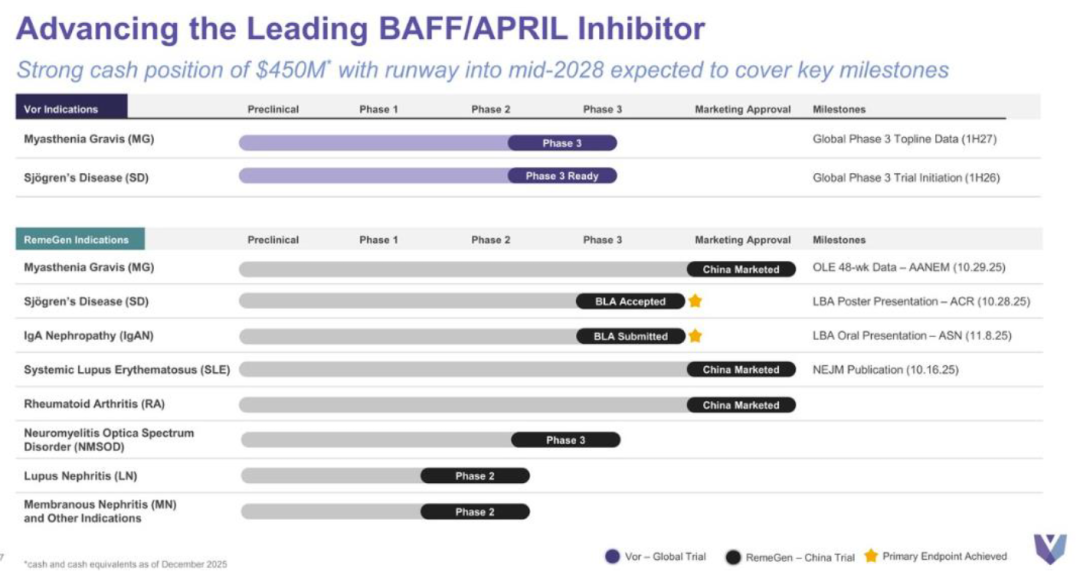The width and height of the screenshot is (1080, 588).
Task: Open the NEJM Publication (10.16.25) milestone
Action: 885,370
